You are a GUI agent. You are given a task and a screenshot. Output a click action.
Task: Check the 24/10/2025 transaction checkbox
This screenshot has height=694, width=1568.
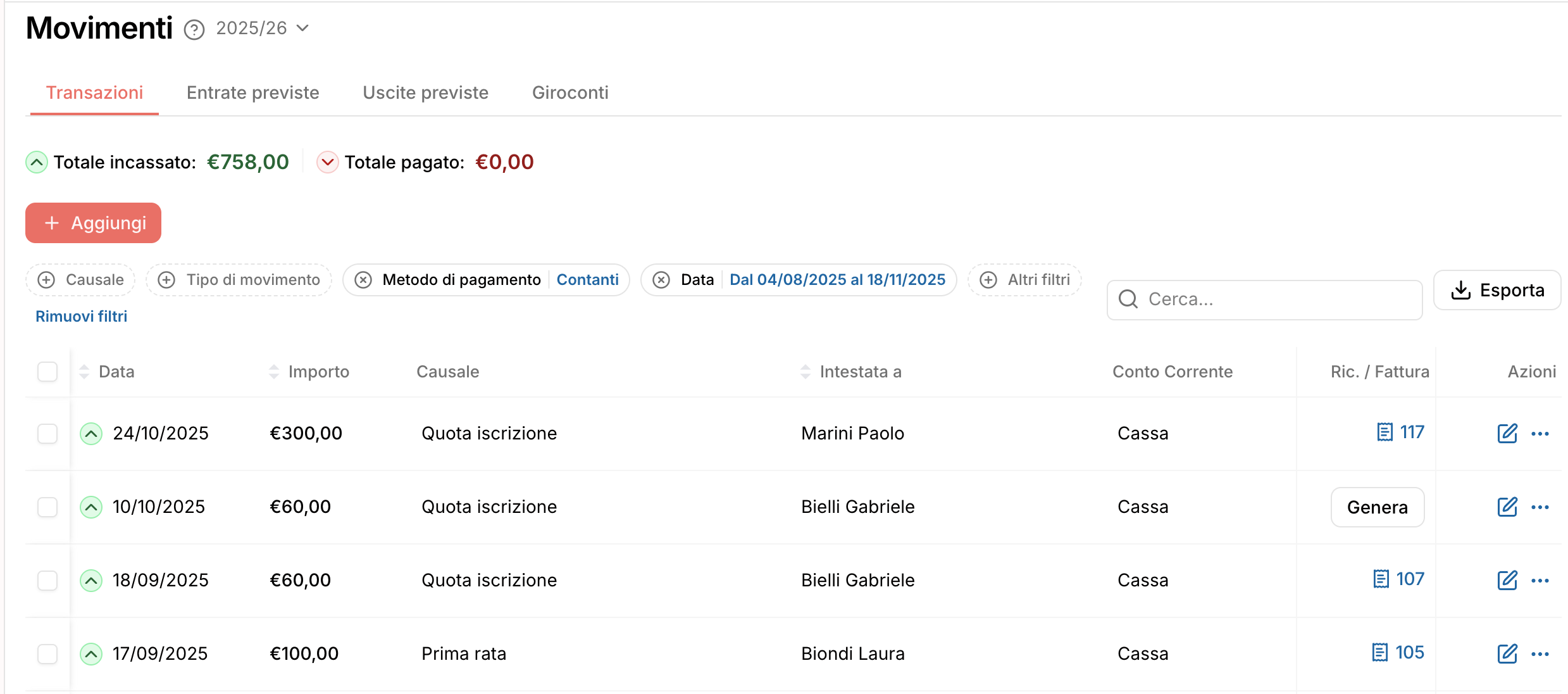(x=47, y=434)
